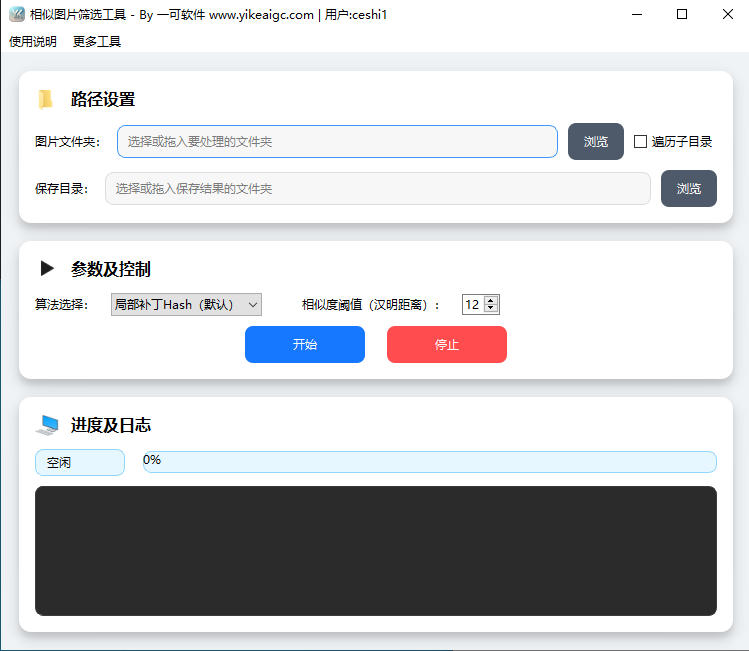Click the 保存目录 path input field
This screenshot has height=651, width=749.
pyautogui.click(x=378, y=189)
